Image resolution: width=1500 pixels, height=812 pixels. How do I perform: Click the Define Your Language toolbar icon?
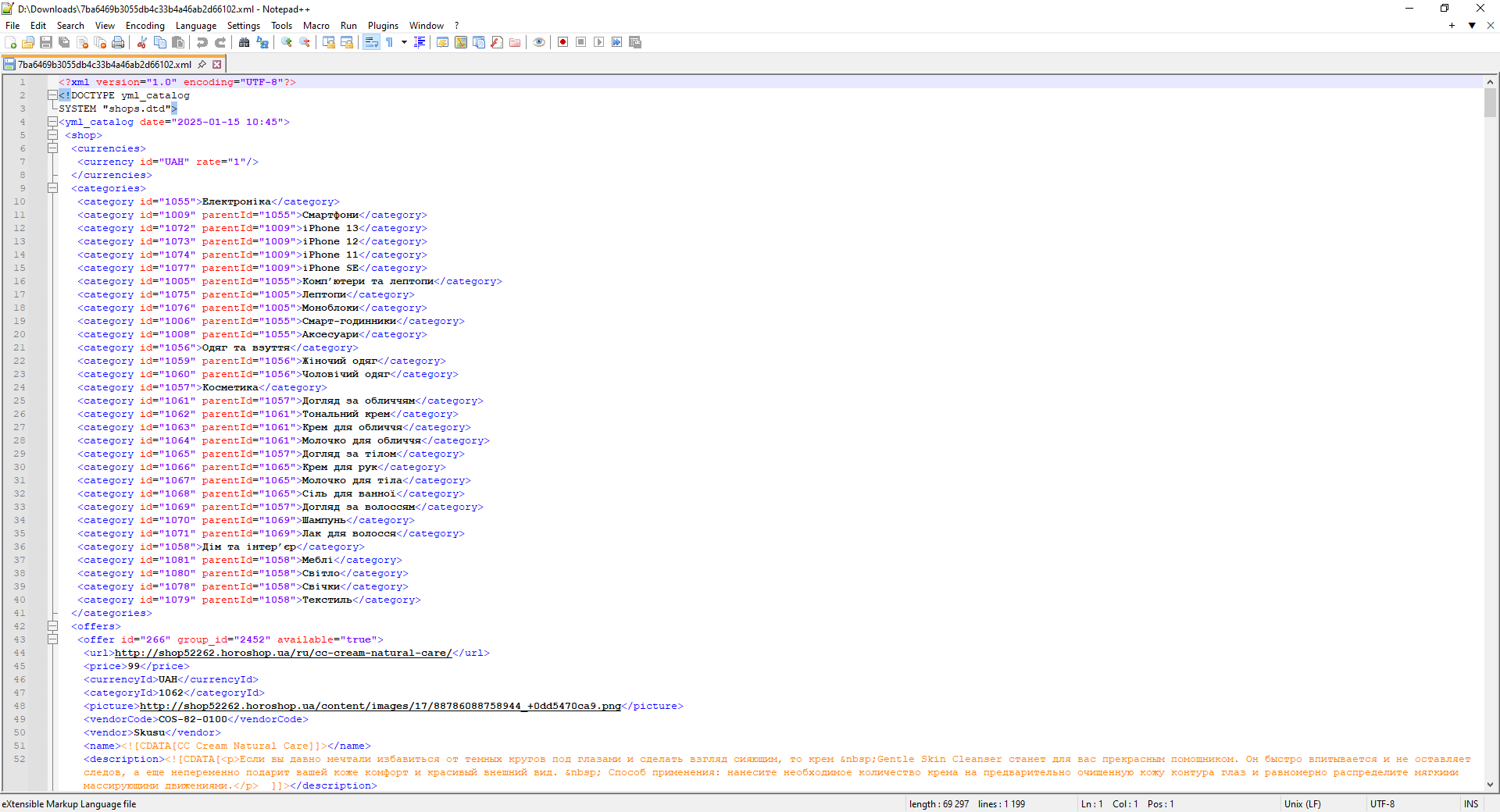coord(443,42)
